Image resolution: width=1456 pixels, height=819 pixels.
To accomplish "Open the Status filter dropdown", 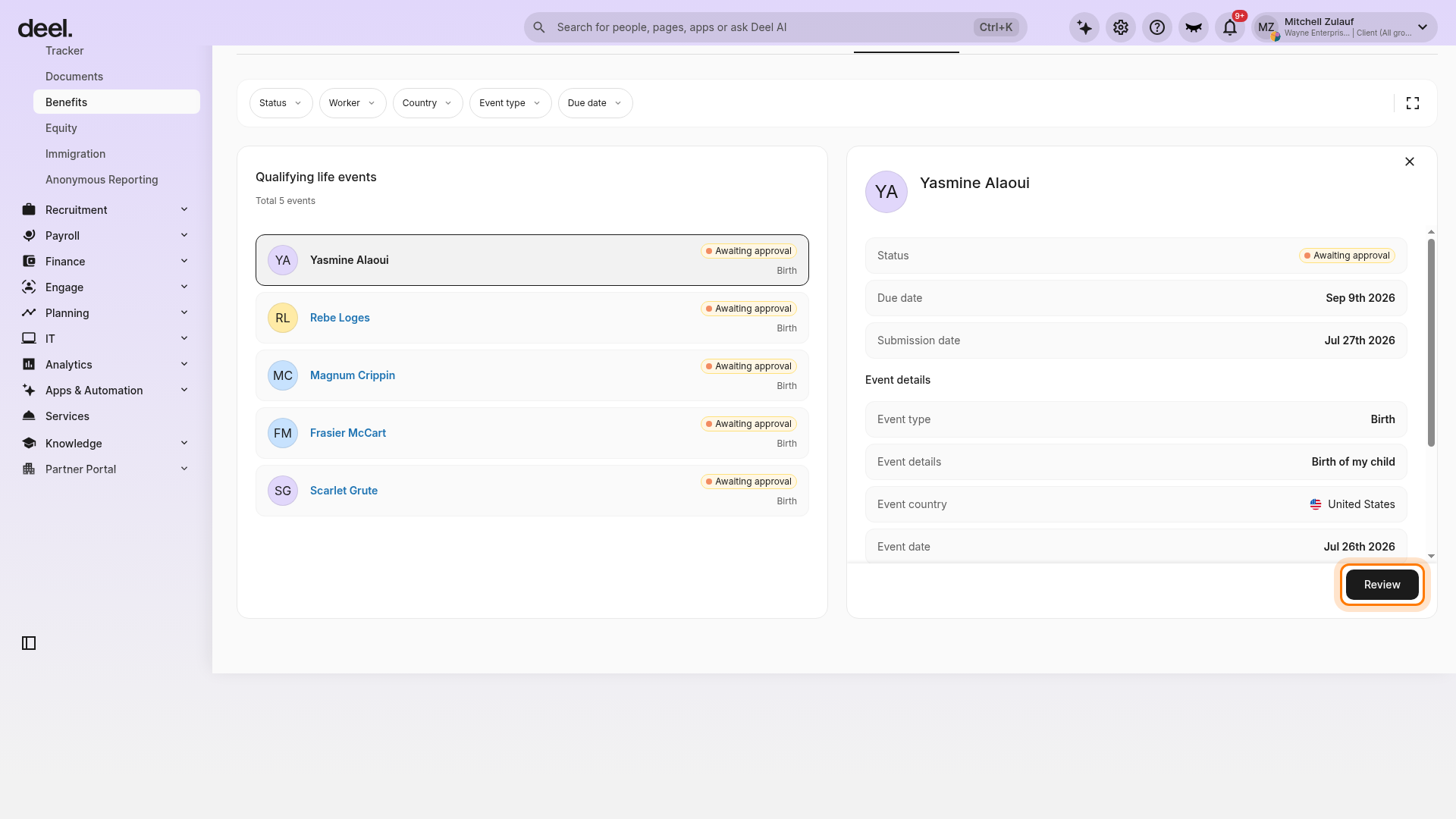I will point(281,103).
